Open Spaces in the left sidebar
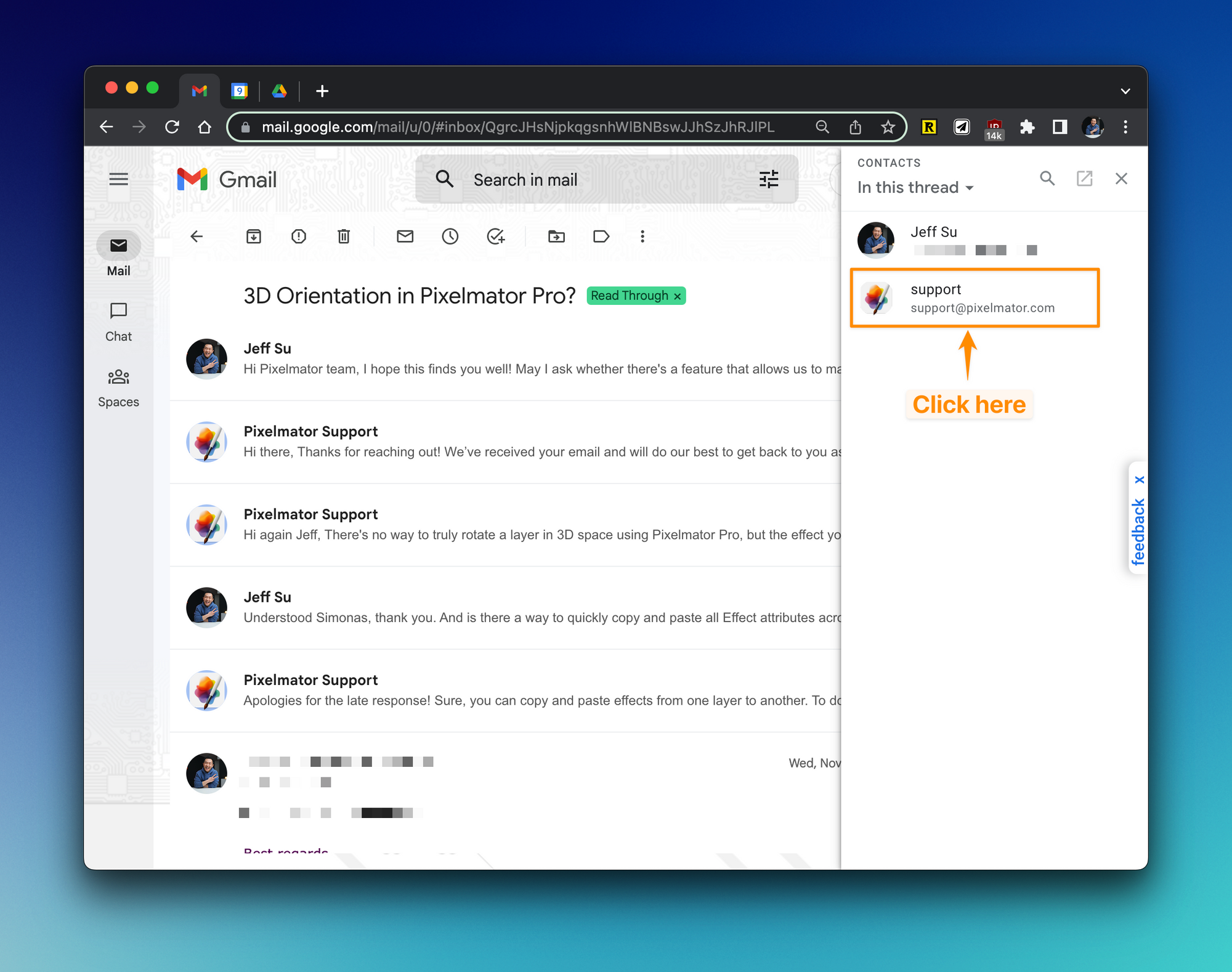Image resolution: width=1232 pixels, height=972 pixels. [118, 388]
